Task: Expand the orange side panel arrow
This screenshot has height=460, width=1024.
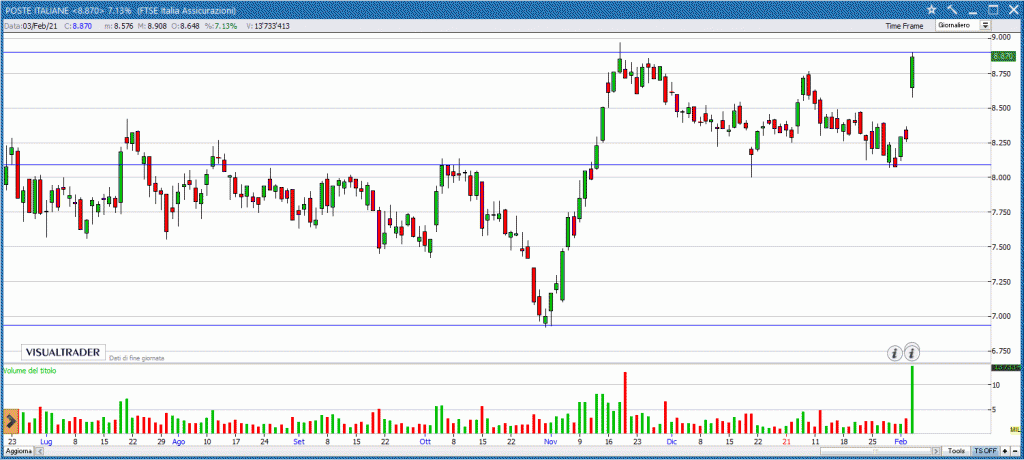Action: (x=11, y=421)
